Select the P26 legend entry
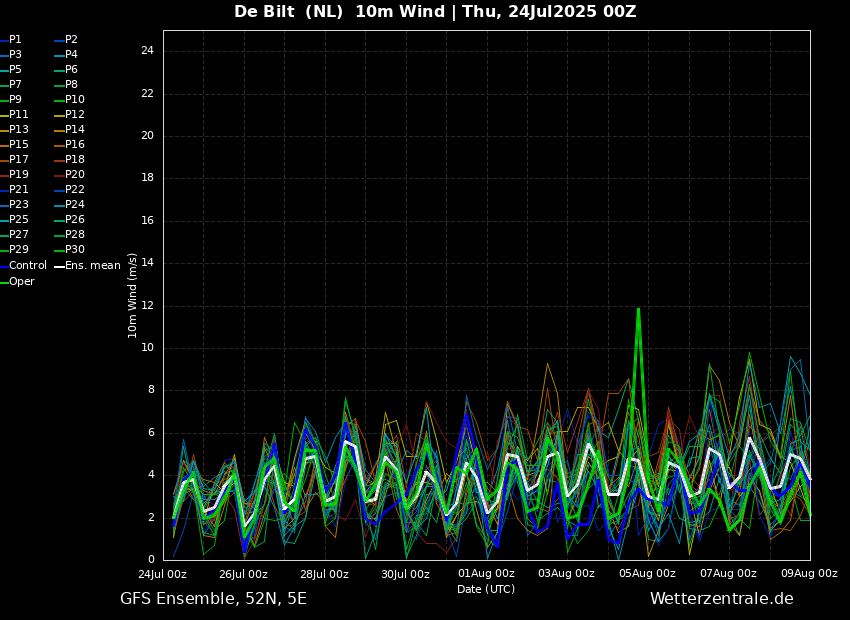The image size is (850, 620). click(74, 220)
